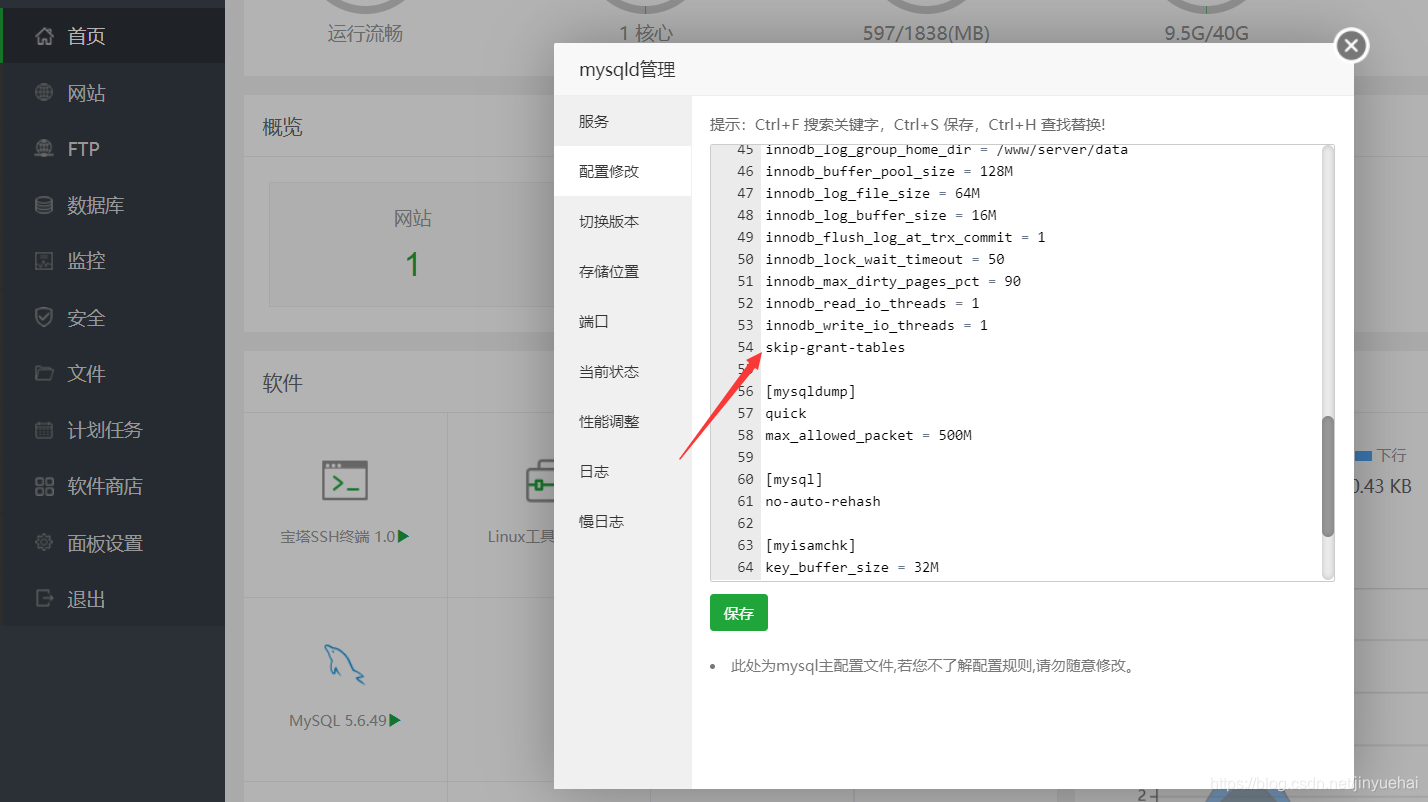The image size is (1428, 802).
Task: Open the 面板设置 sidebar page
Action: pyautogui.click(x=112, y=543)
